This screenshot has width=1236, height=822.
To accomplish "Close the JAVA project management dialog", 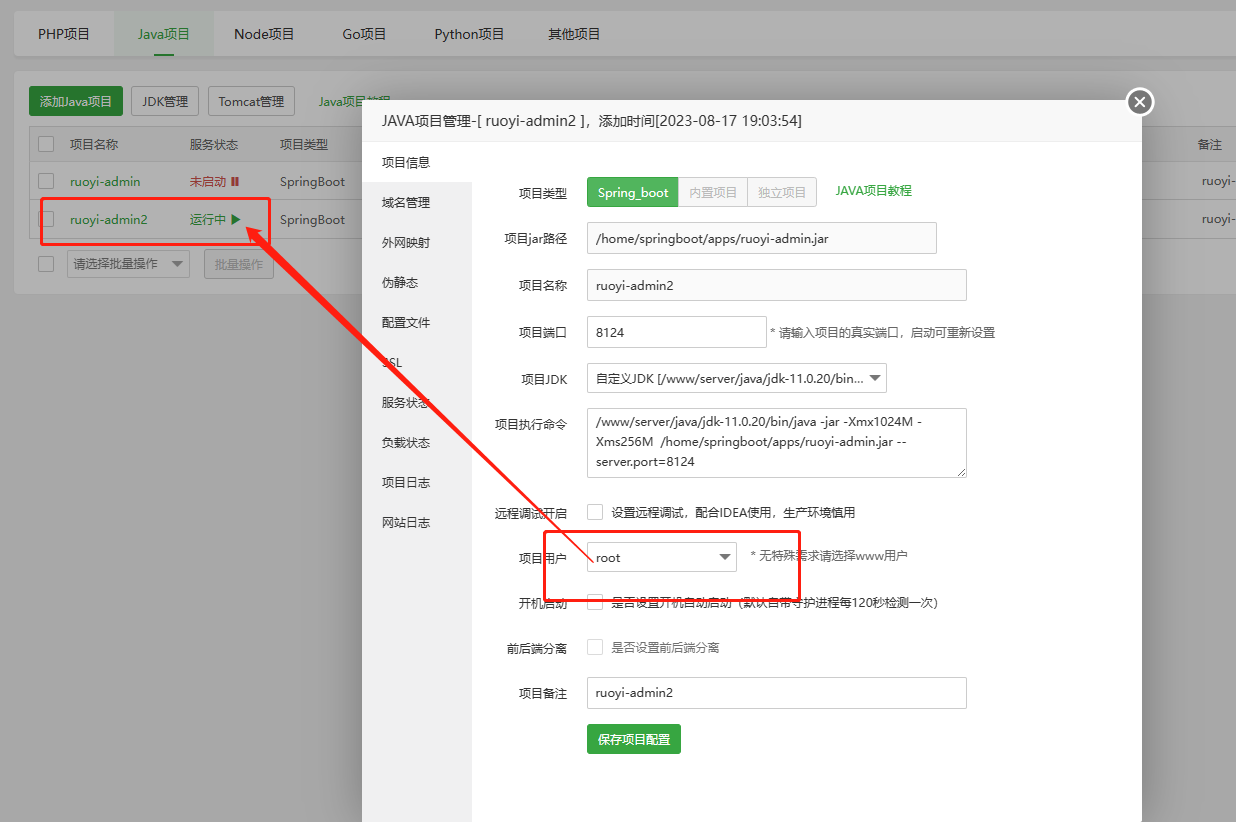I will pos(1140,102).
